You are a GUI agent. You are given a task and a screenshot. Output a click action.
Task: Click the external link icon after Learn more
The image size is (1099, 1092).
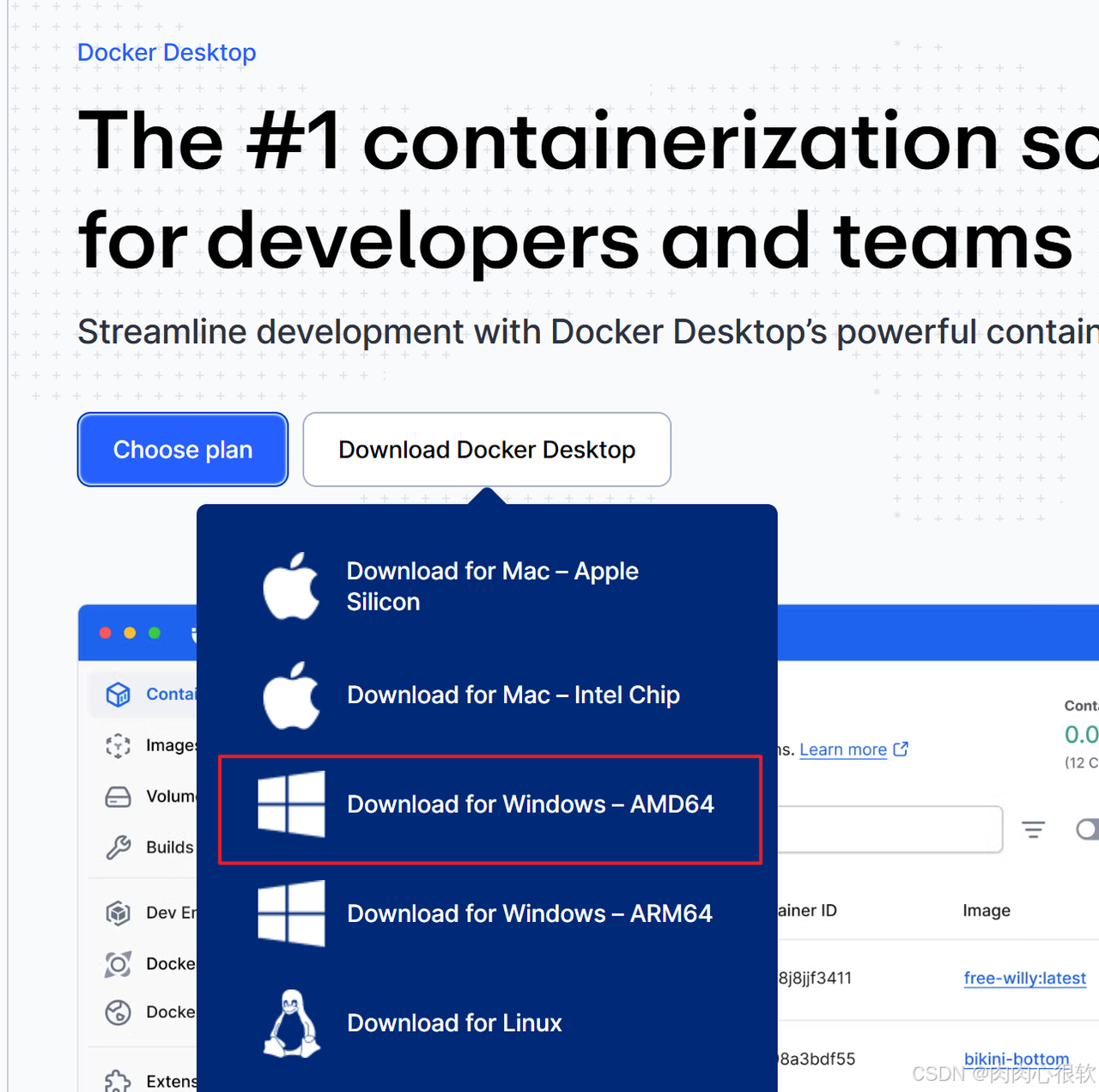(x=901, y=749)
